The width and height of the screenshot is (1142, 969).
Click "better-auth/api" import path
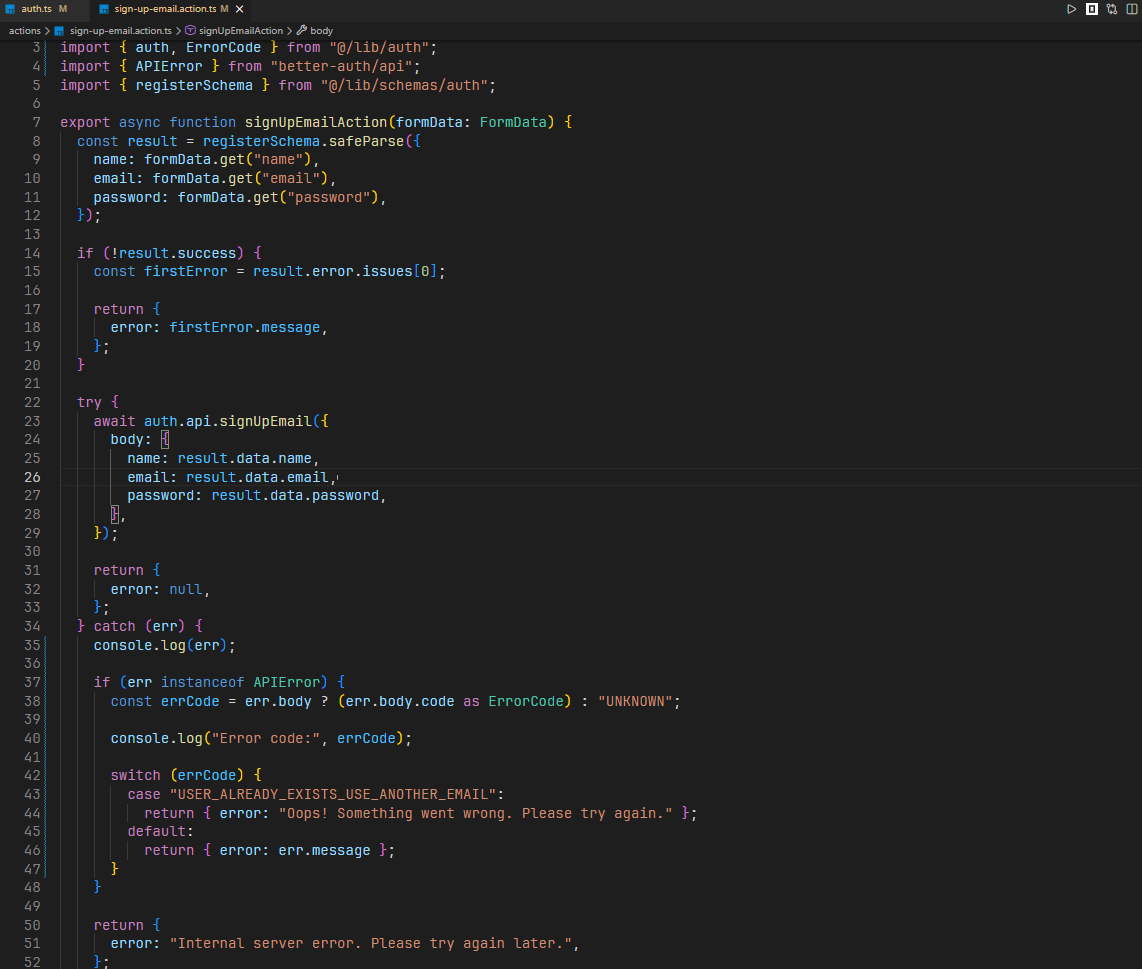341,66
